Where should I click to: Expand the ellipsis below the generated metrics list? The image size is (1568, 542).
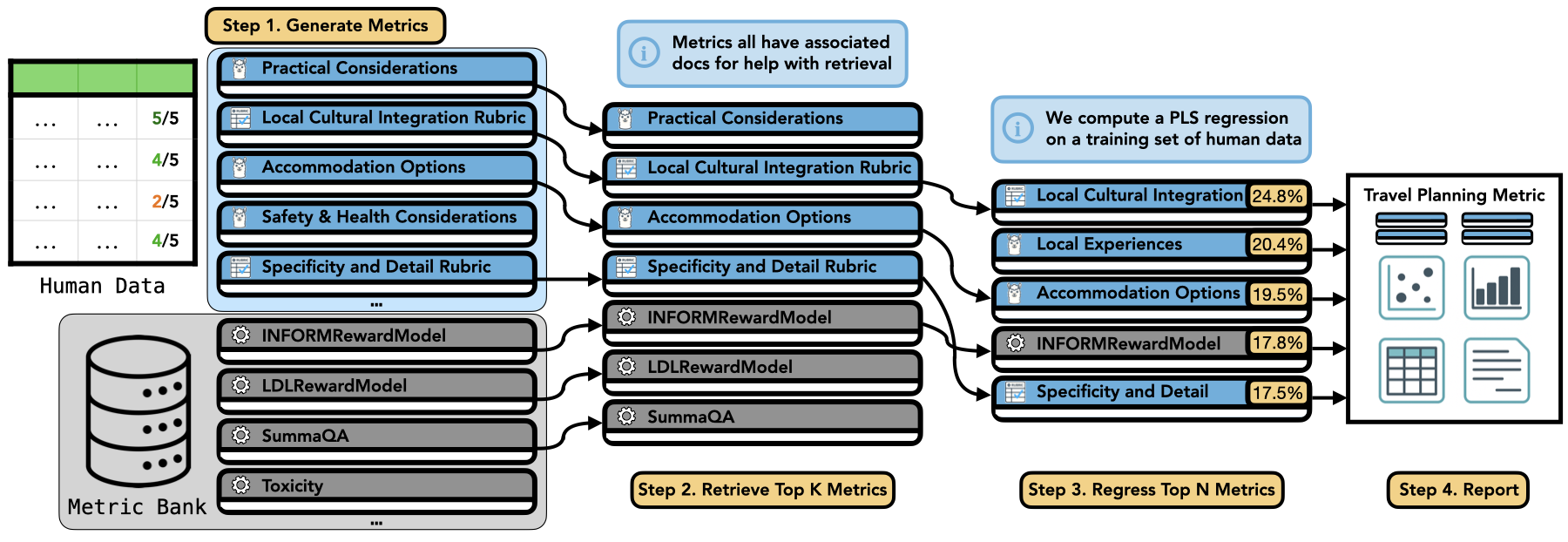point(376,305)
